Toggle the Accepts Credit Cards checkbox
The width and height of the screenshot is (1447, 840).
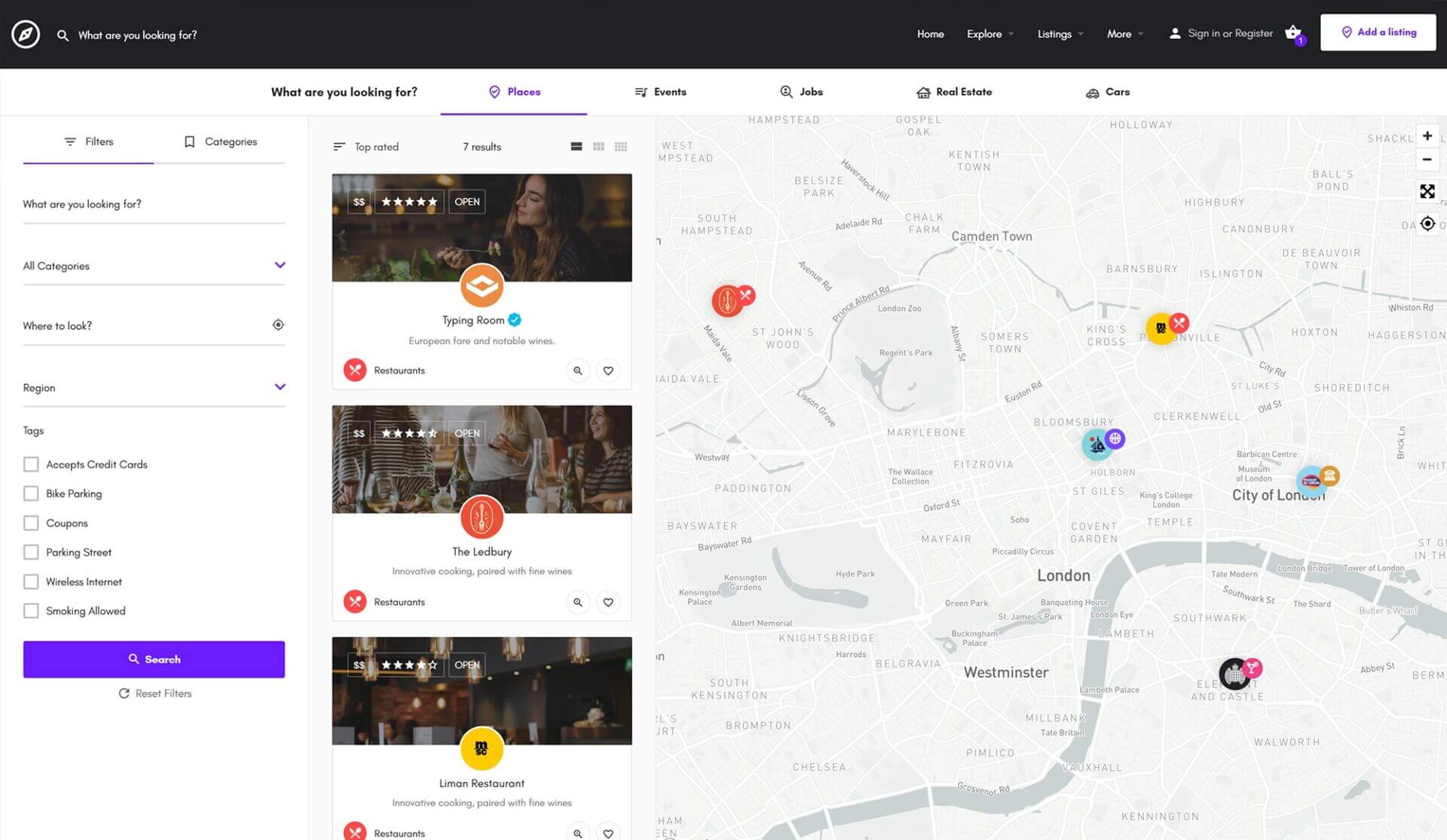click(x=31, y=463)
